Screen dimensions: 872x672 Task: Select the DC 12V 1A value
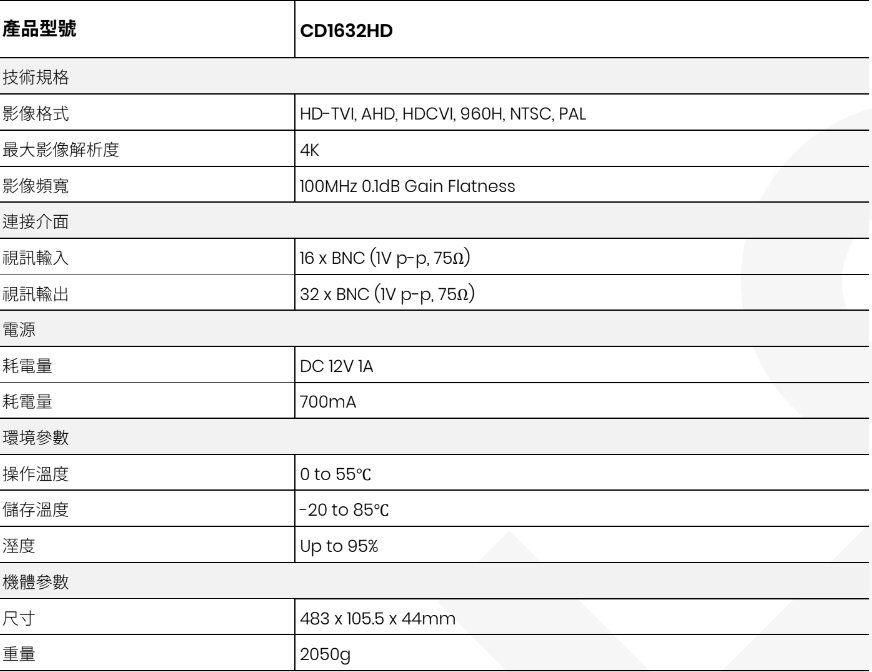click(336, 366)
